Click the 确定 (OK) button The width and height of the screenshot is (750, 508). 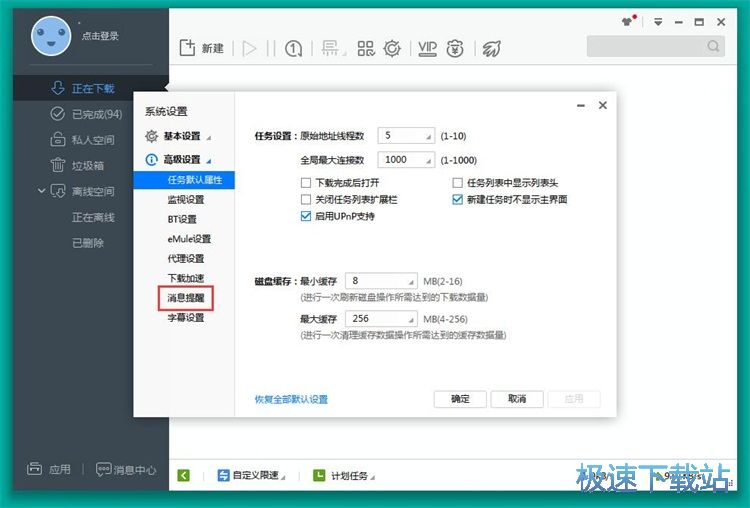pyautogui.click(x=460, y=398)
